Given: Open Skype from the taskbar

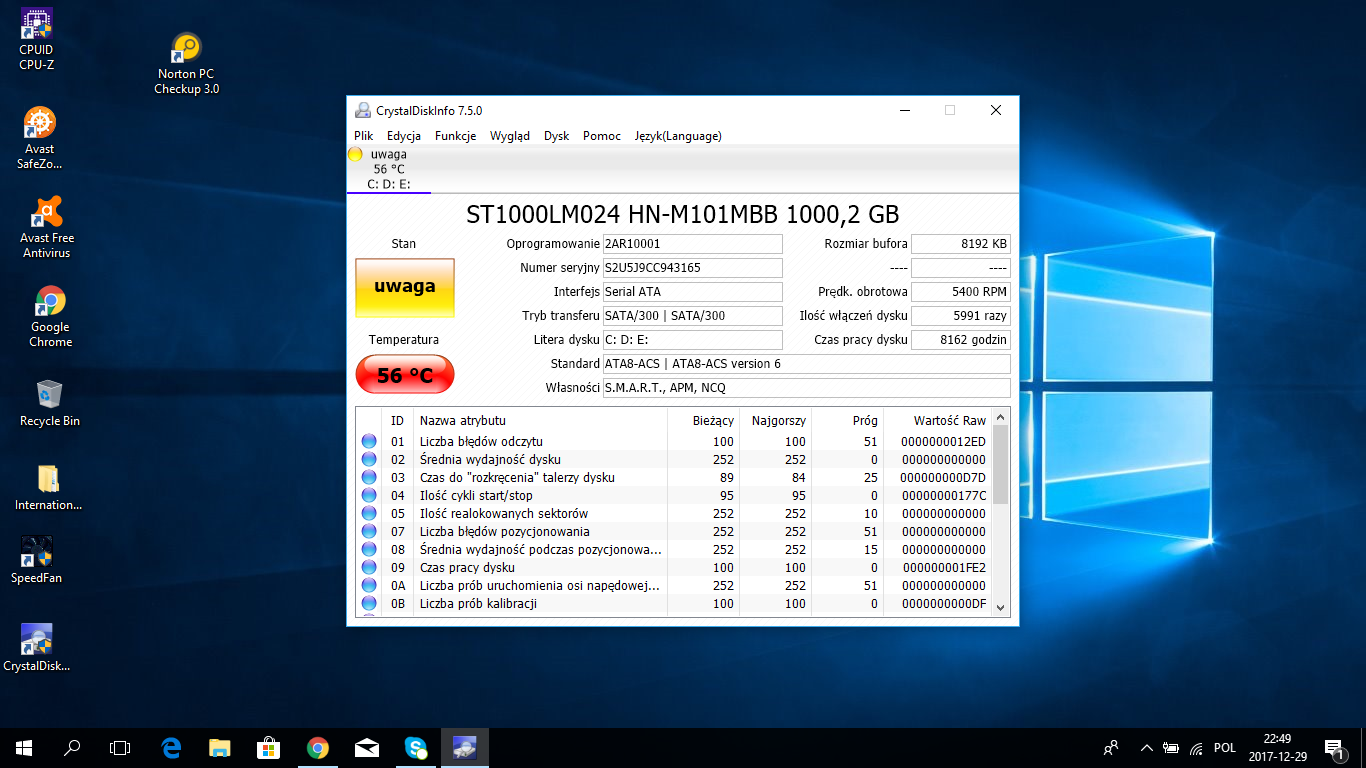Looking at the screenshot, I should [416, 747].
